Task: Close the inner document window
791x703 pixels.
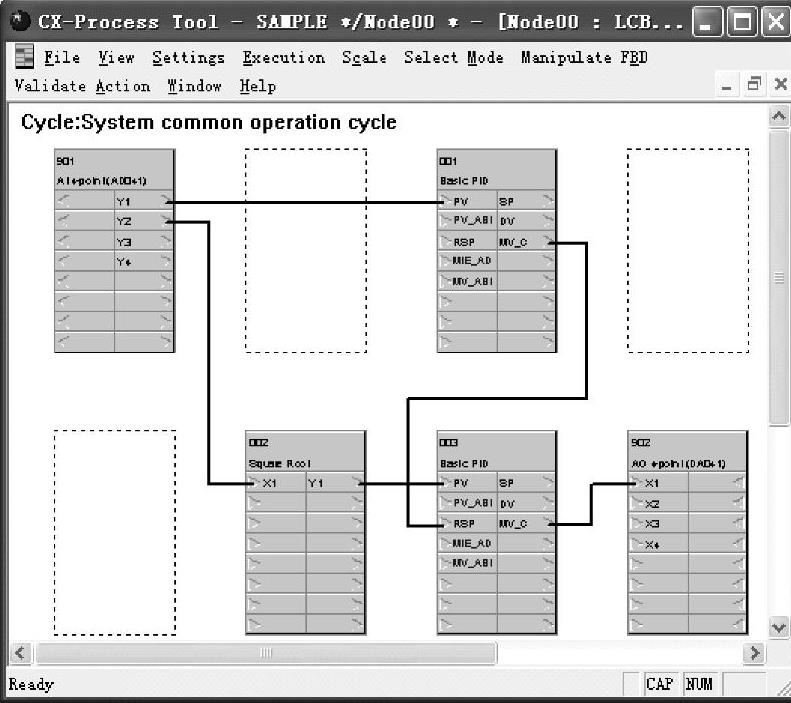Action: 780,84
